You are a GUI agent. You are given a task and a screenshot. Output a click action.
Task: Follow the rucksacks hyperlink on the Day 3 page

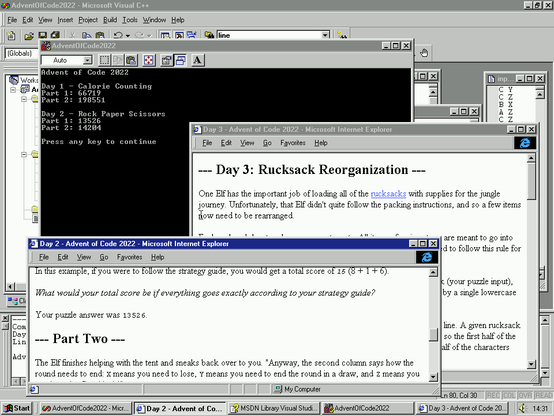[x=388, y=194]
